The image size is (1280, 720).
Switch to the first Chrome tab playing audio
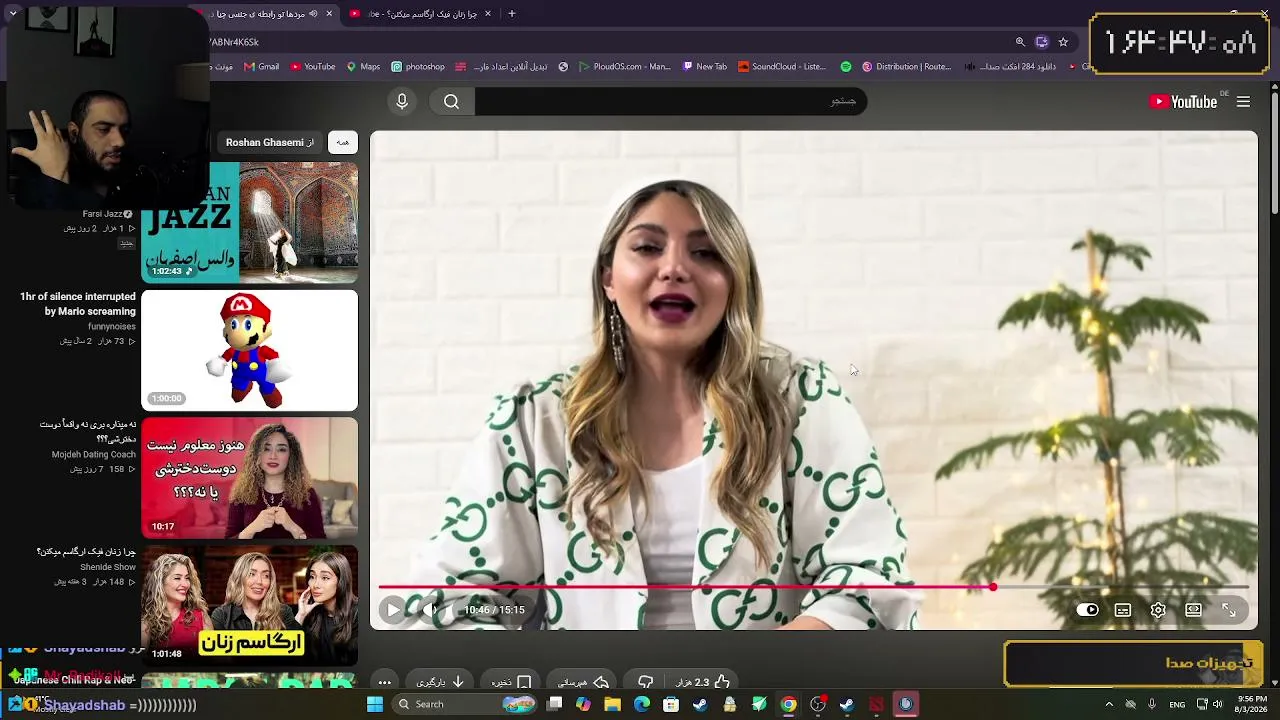(263, 14)
